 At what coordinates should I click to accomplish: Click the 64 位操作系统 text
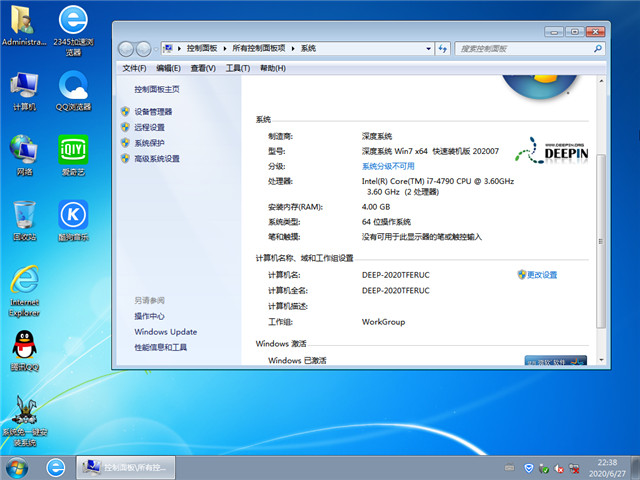click(x=386, y=222)
